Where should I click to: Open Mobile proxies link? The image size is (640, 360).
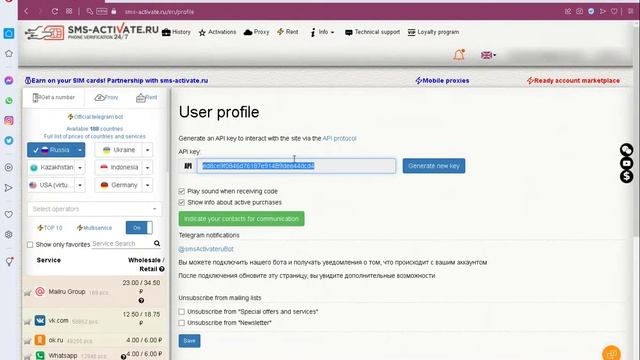coord(442,81)
